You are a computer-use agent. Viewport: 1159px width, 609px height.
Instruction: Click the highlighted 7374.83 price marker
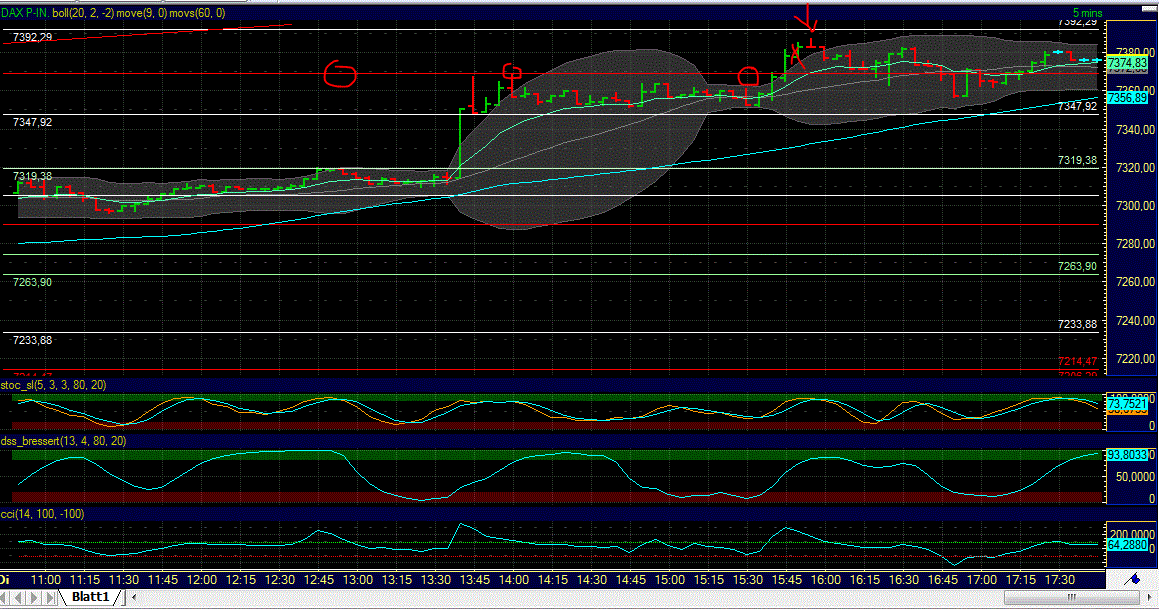pos(1128,60)
